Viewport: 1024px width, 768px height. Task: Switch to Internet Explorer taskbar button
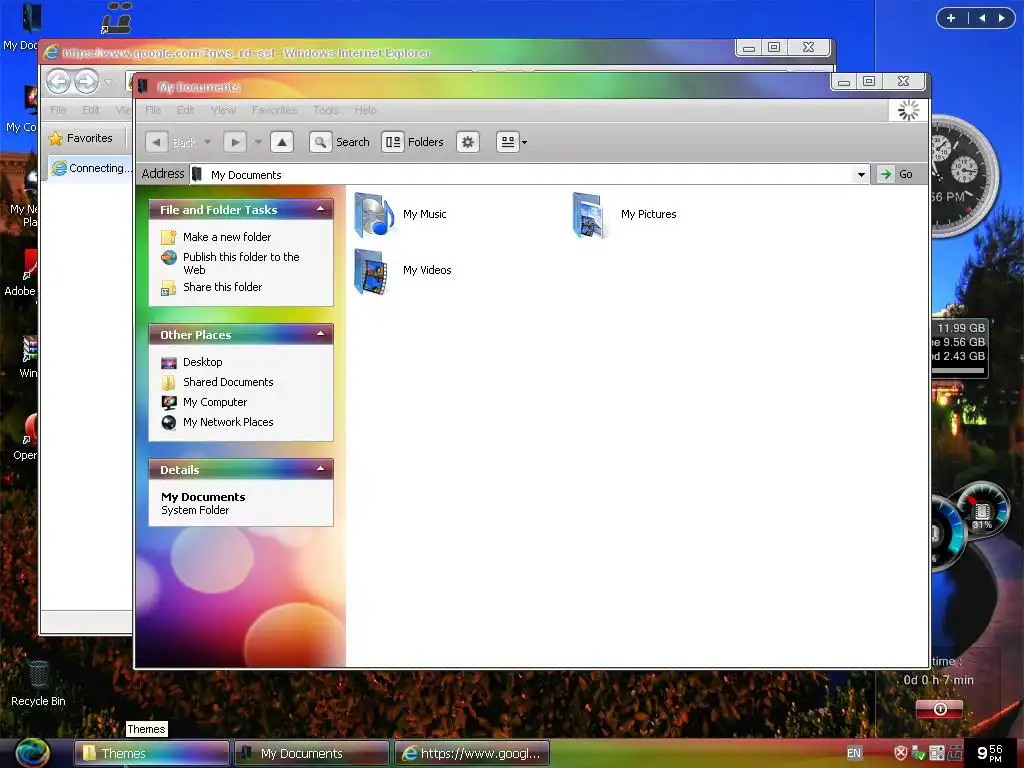[472, 753]
